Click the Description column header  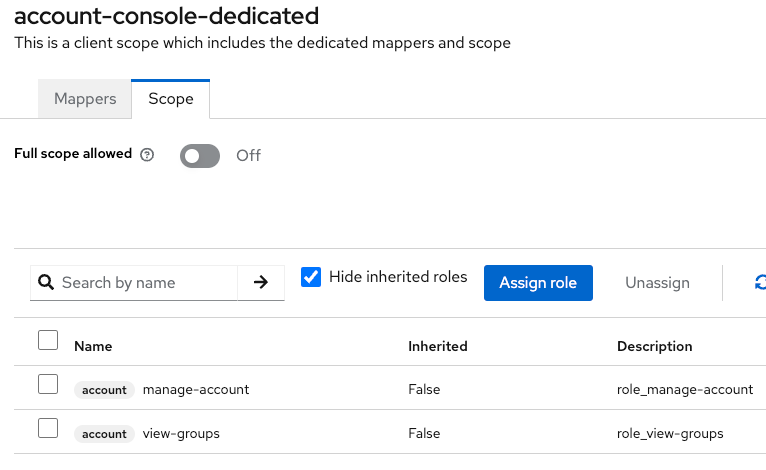point(654,346)
